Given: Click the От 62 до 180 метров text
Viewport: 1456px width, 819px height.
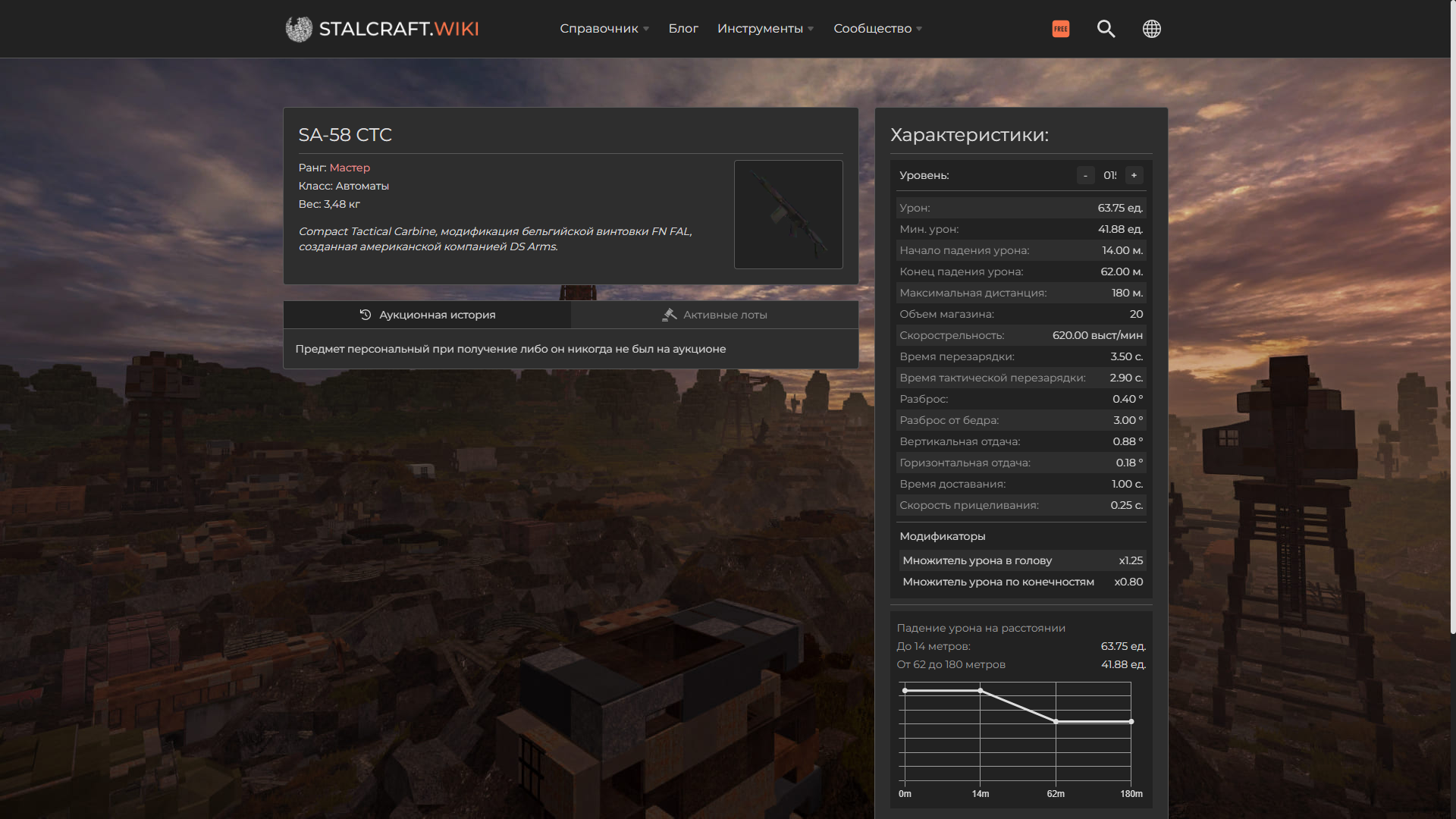Looking at the screenshot, I should coord(951,664).
